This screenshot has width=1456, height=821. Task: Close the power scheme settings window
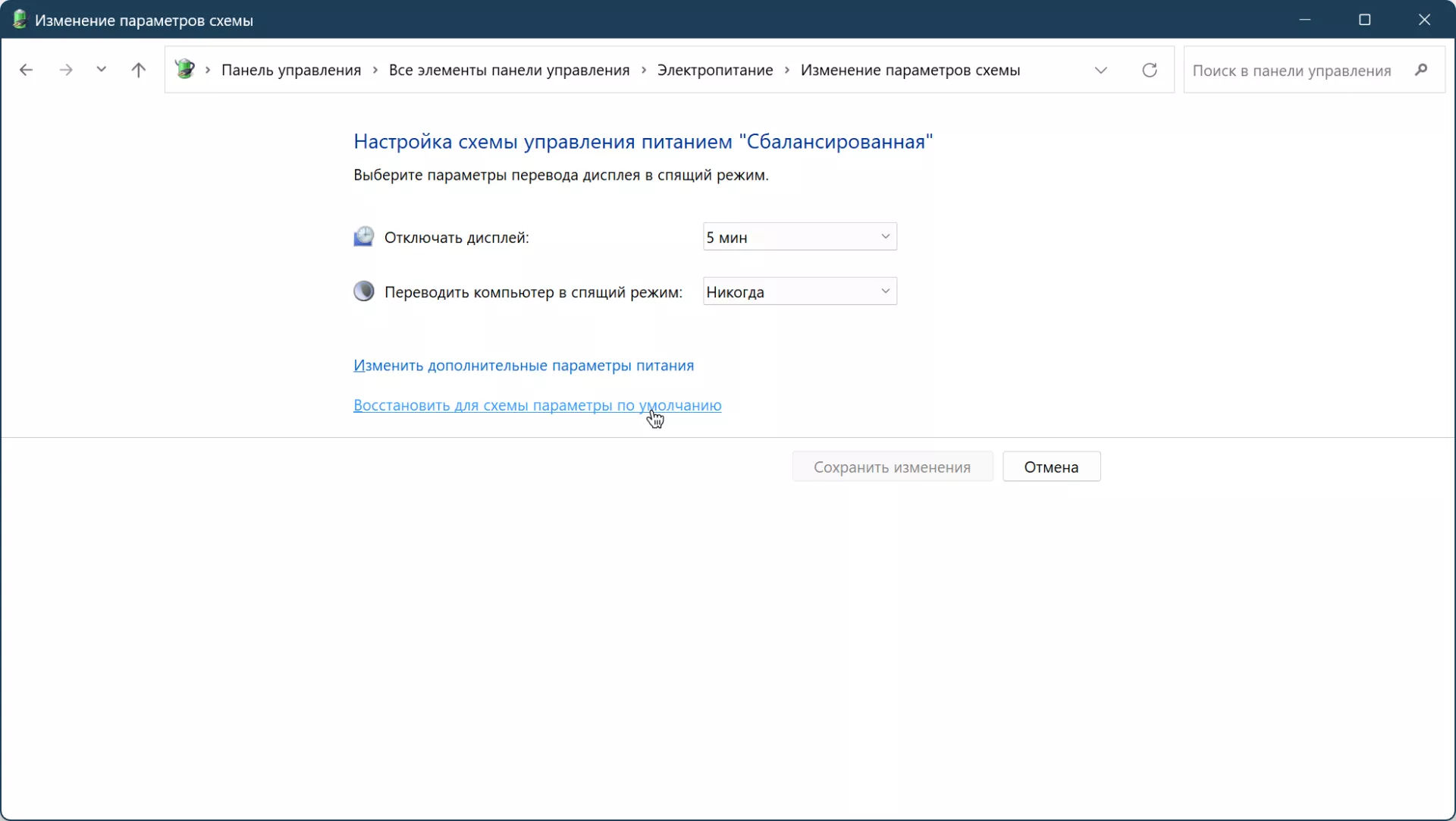pos(1424,20)
